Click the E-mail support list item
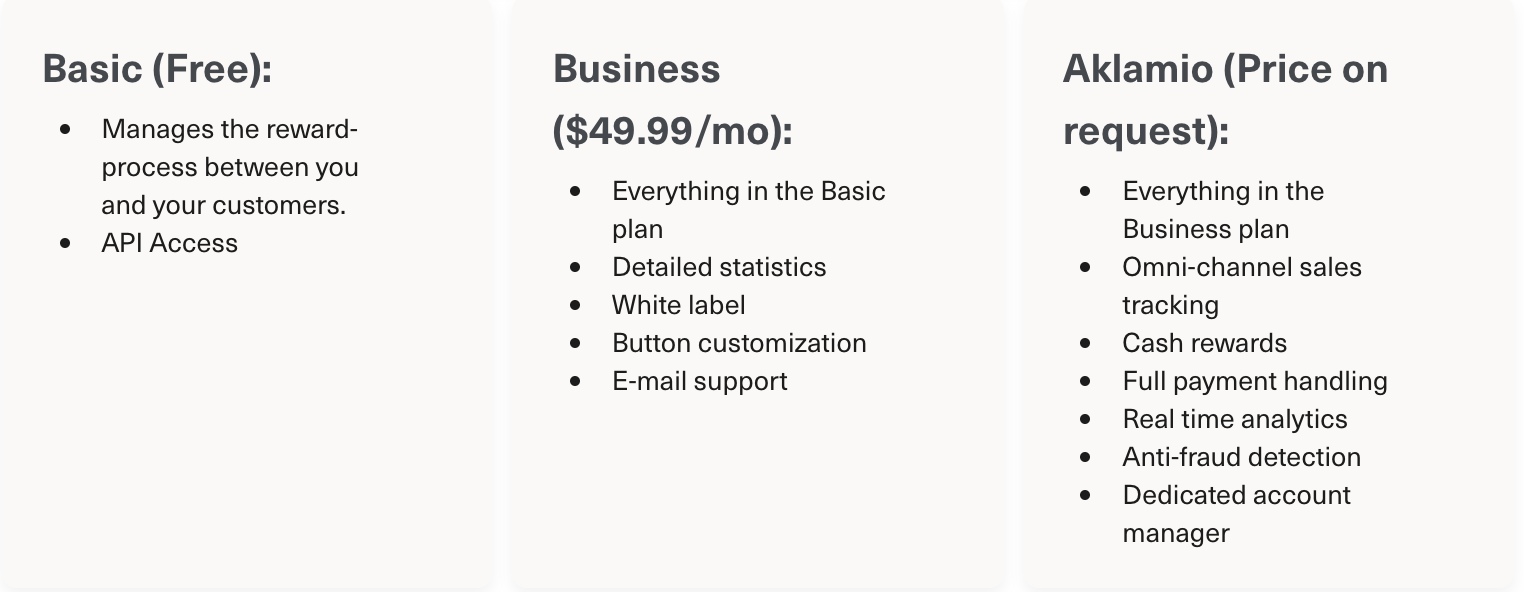This screenshot has height=592, width=1524. 699,381
